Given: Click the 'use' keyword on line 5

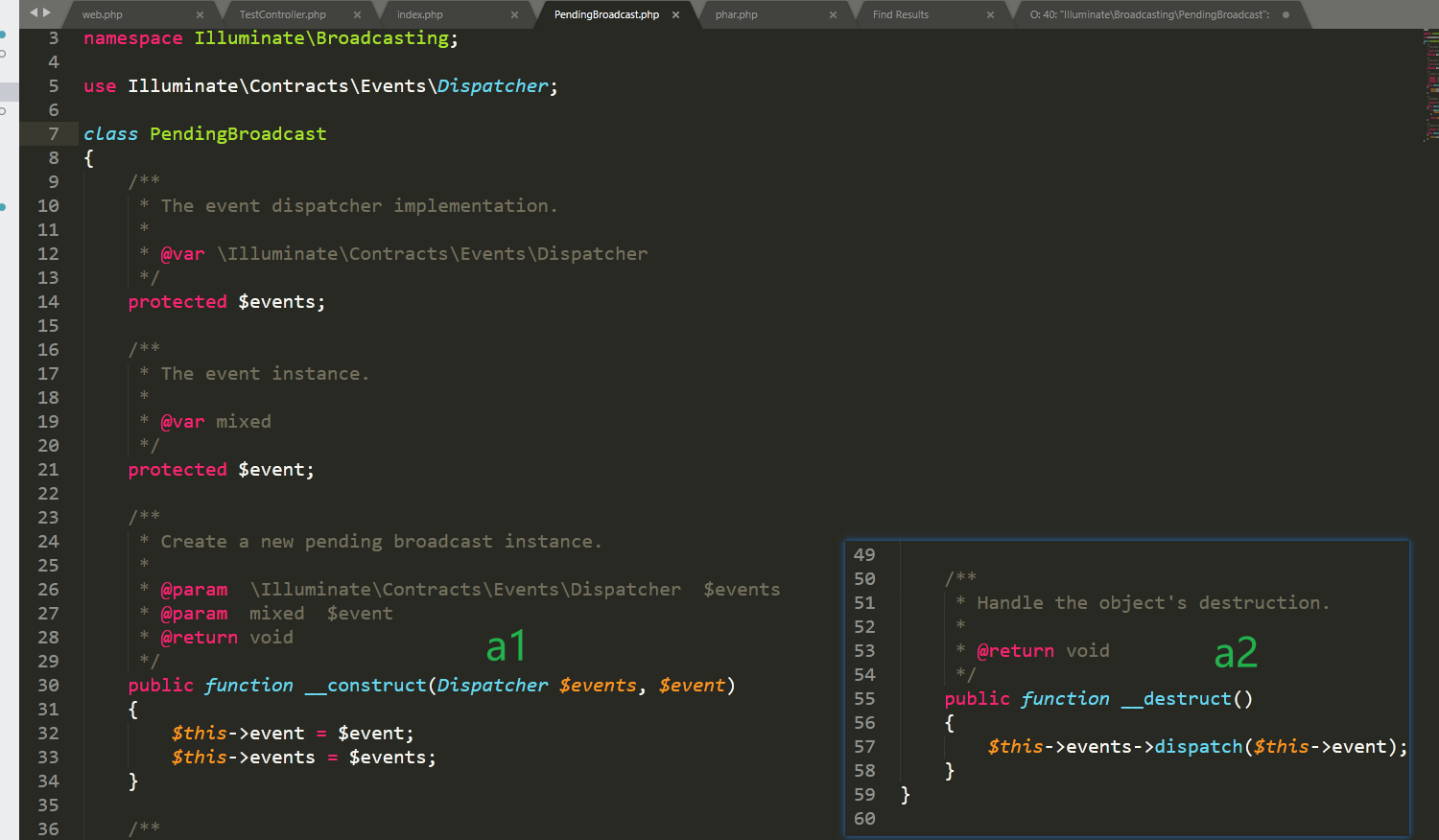Looking at the screenshot, I should [x=100, y=86].
